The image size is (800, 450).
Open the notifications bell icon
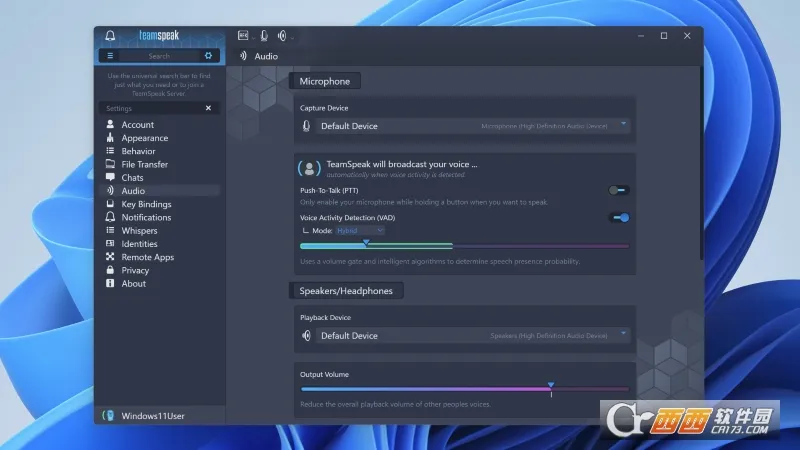click(110, 35)
